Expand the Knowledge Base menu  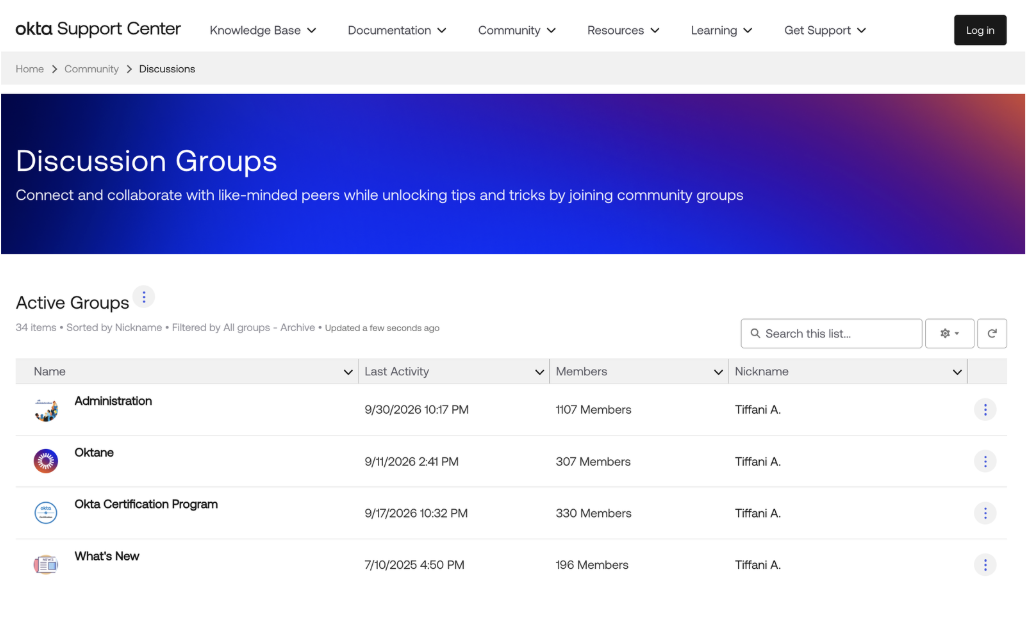click(263, 30)
